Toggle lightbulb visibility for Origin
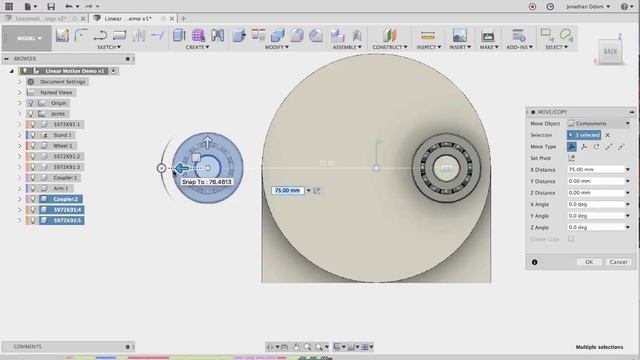 31,103
